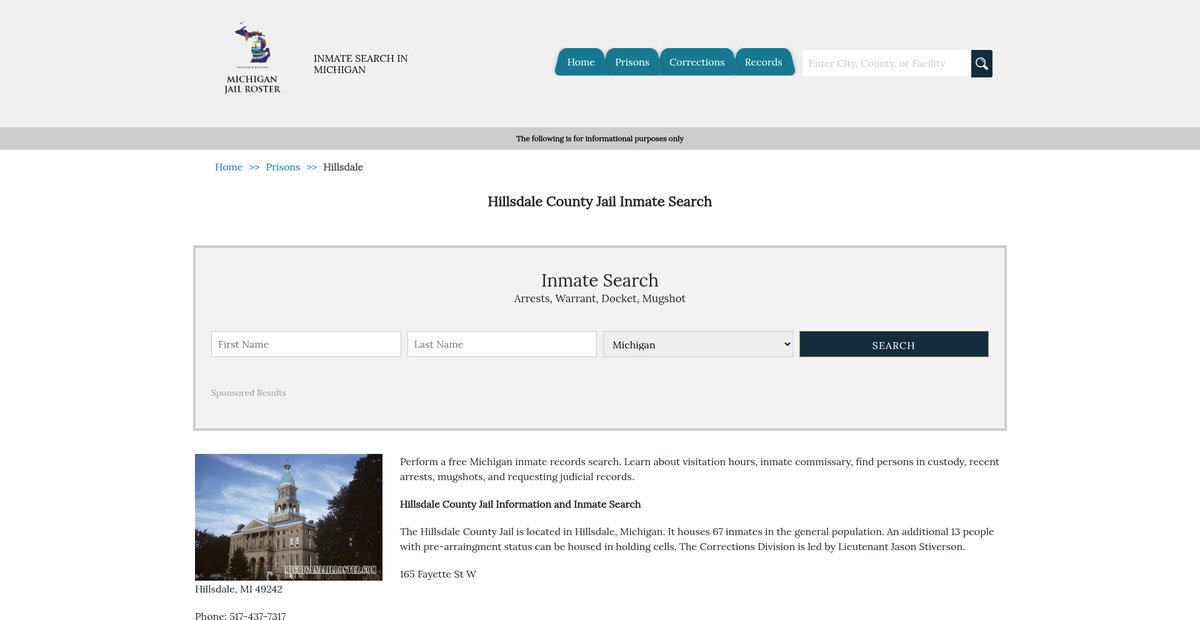Click 'Hillsdale County Jail Information and Inmate Search' heading
The image size is (1200, 620).
coord(520,504)
